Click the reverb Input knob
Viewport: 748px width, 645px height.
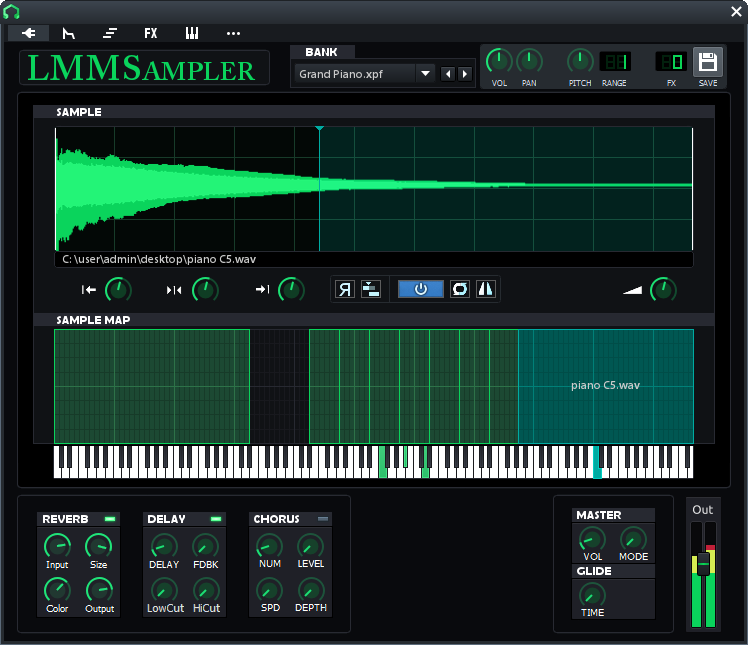click(57, 546)
